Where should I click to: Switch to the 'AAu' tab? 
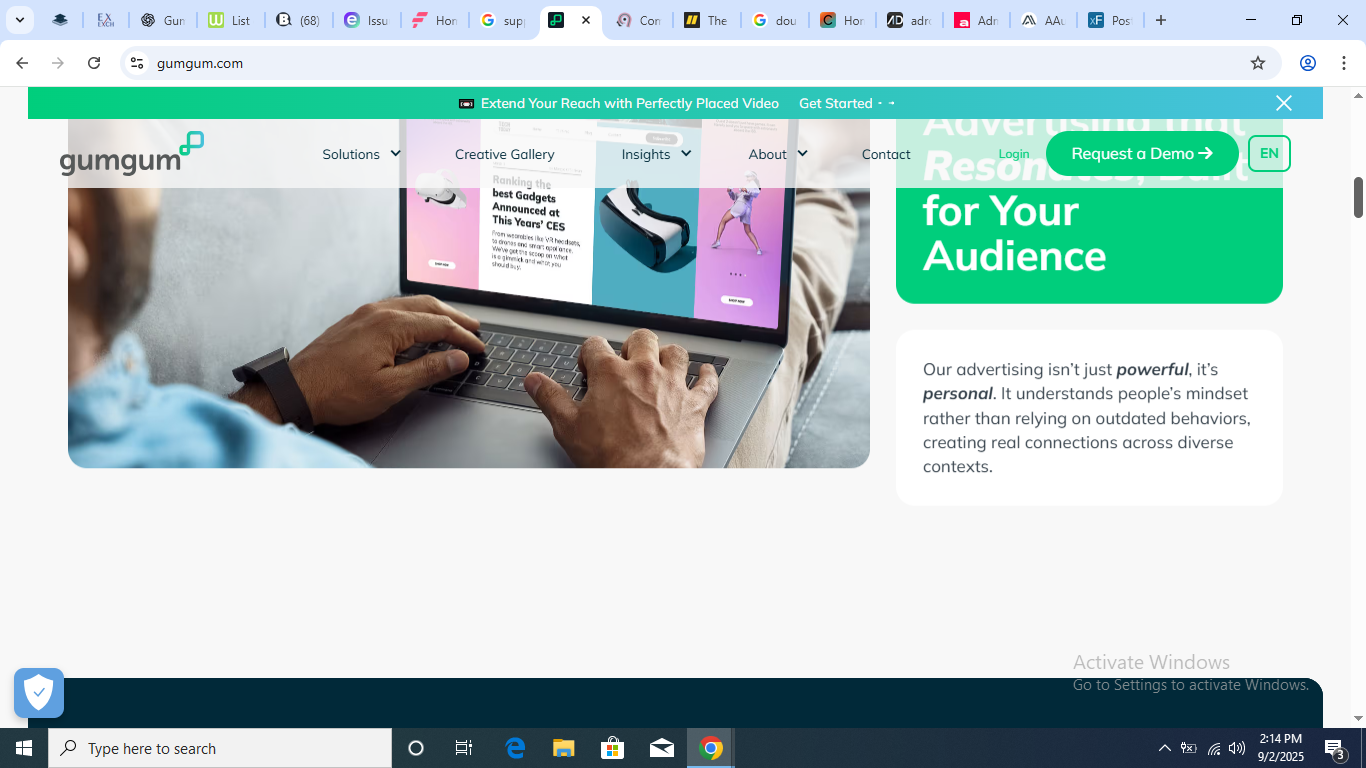(1043, 20)
